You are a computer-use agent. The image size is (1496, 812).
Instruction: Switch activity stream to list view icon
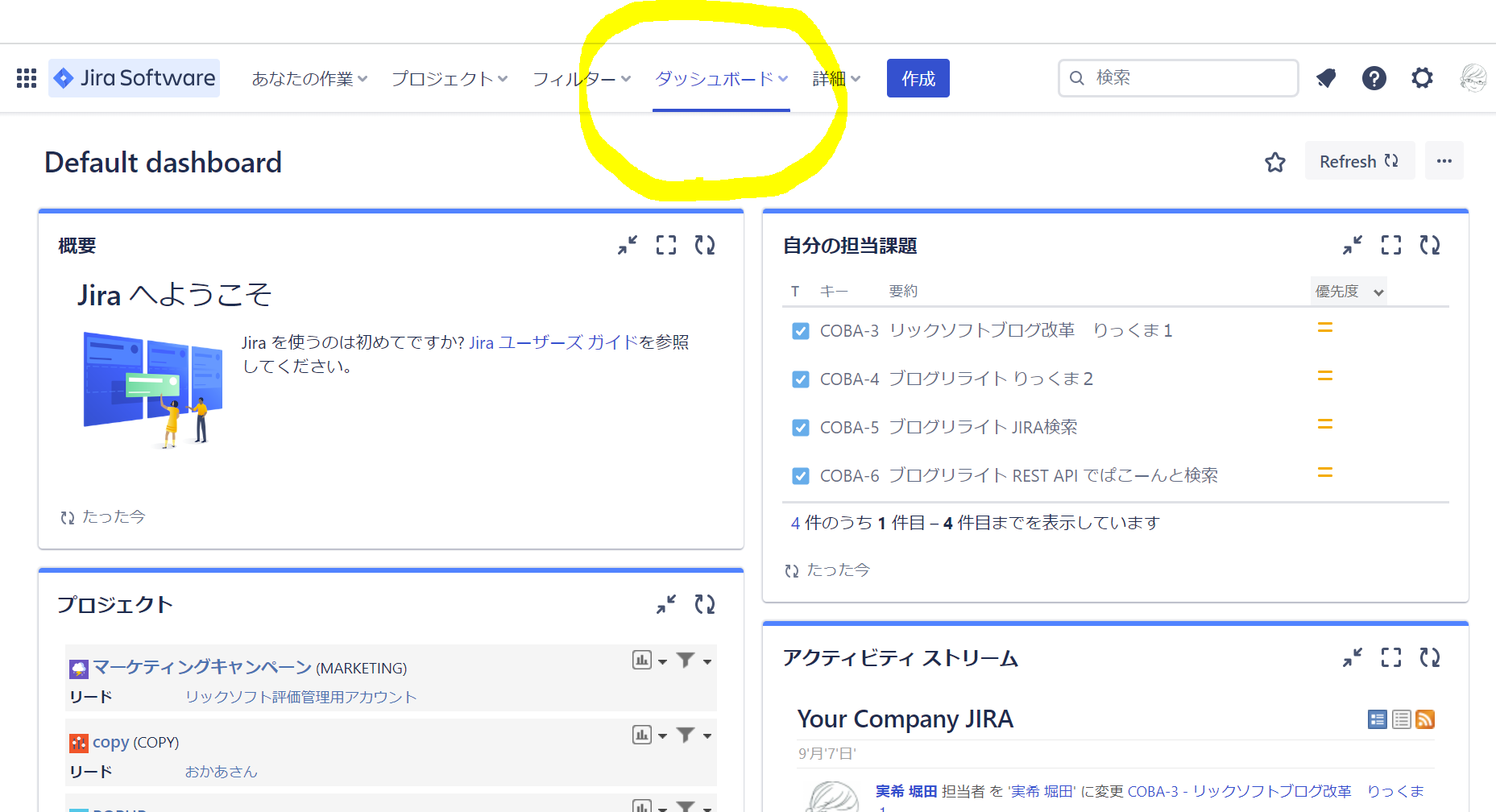(1402, 719)
